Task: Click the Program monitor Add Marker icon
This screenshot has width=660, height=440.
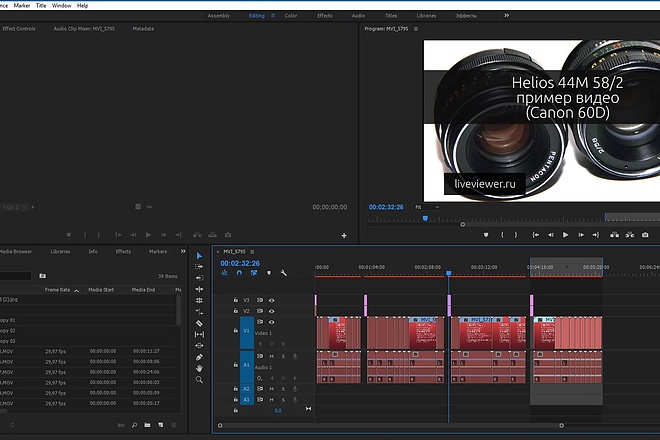Action: (486, 235)
